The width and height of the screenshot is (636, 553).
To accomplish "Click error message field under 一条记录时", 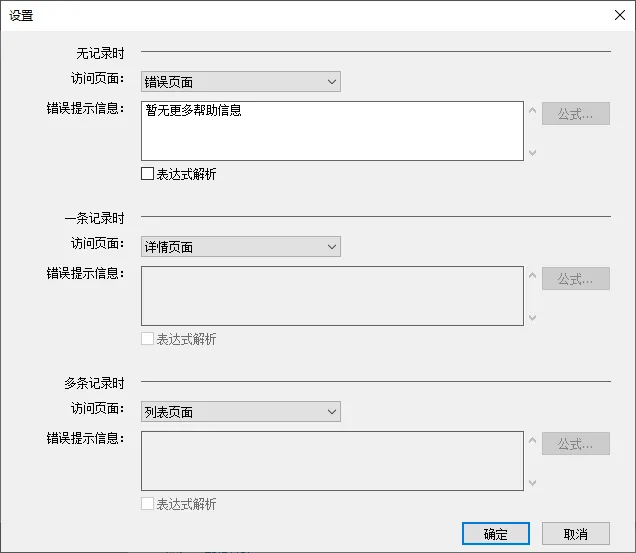I will 332,295.
